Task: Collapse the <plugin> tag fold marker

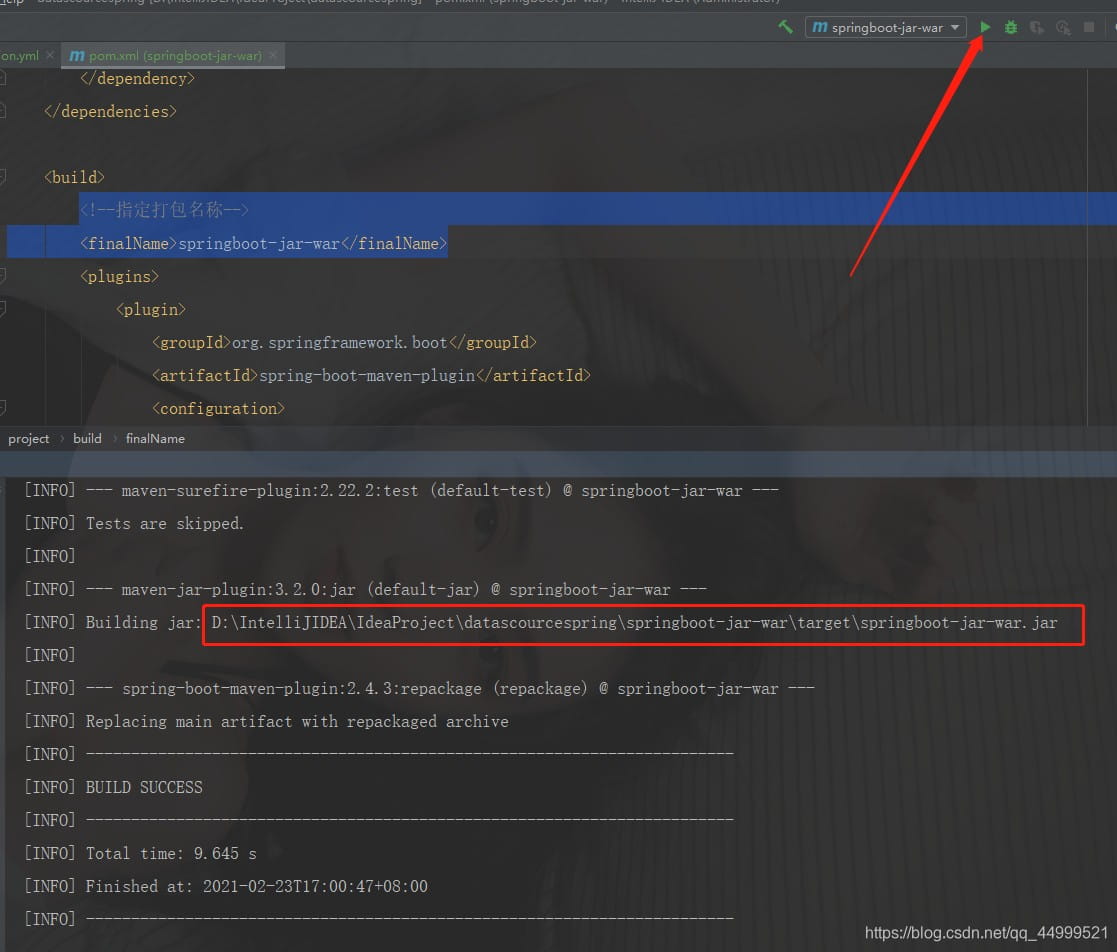Action: coord(2,309)
